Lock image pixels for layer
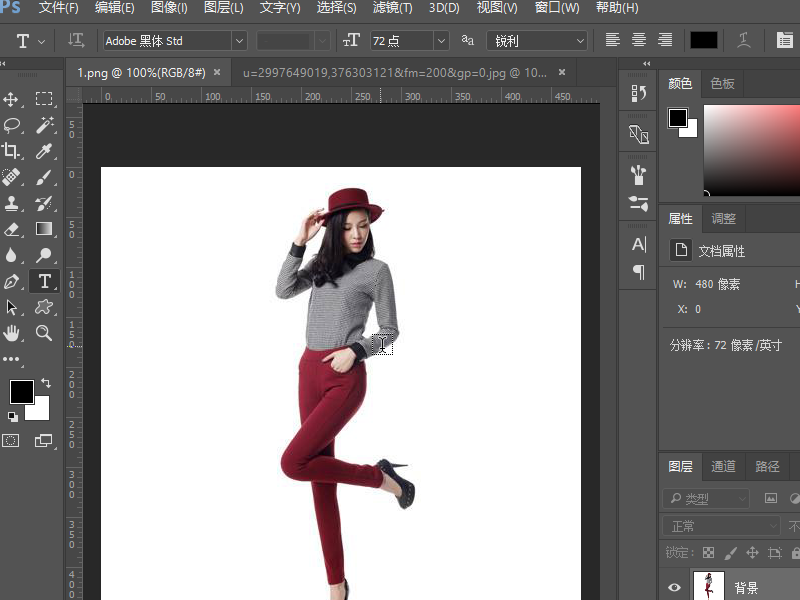The height and width of the screenshot is (600, 800). 731,553
